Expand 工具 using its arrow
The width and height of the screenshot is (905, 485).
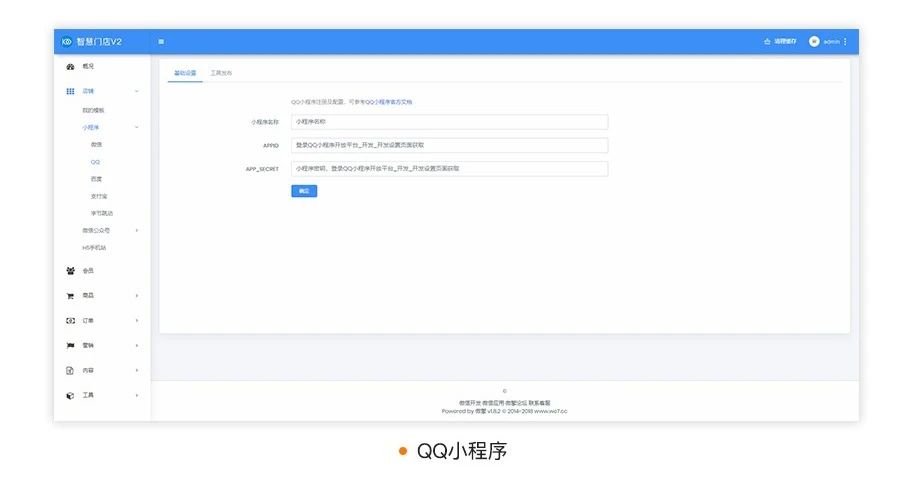[137, 396]
